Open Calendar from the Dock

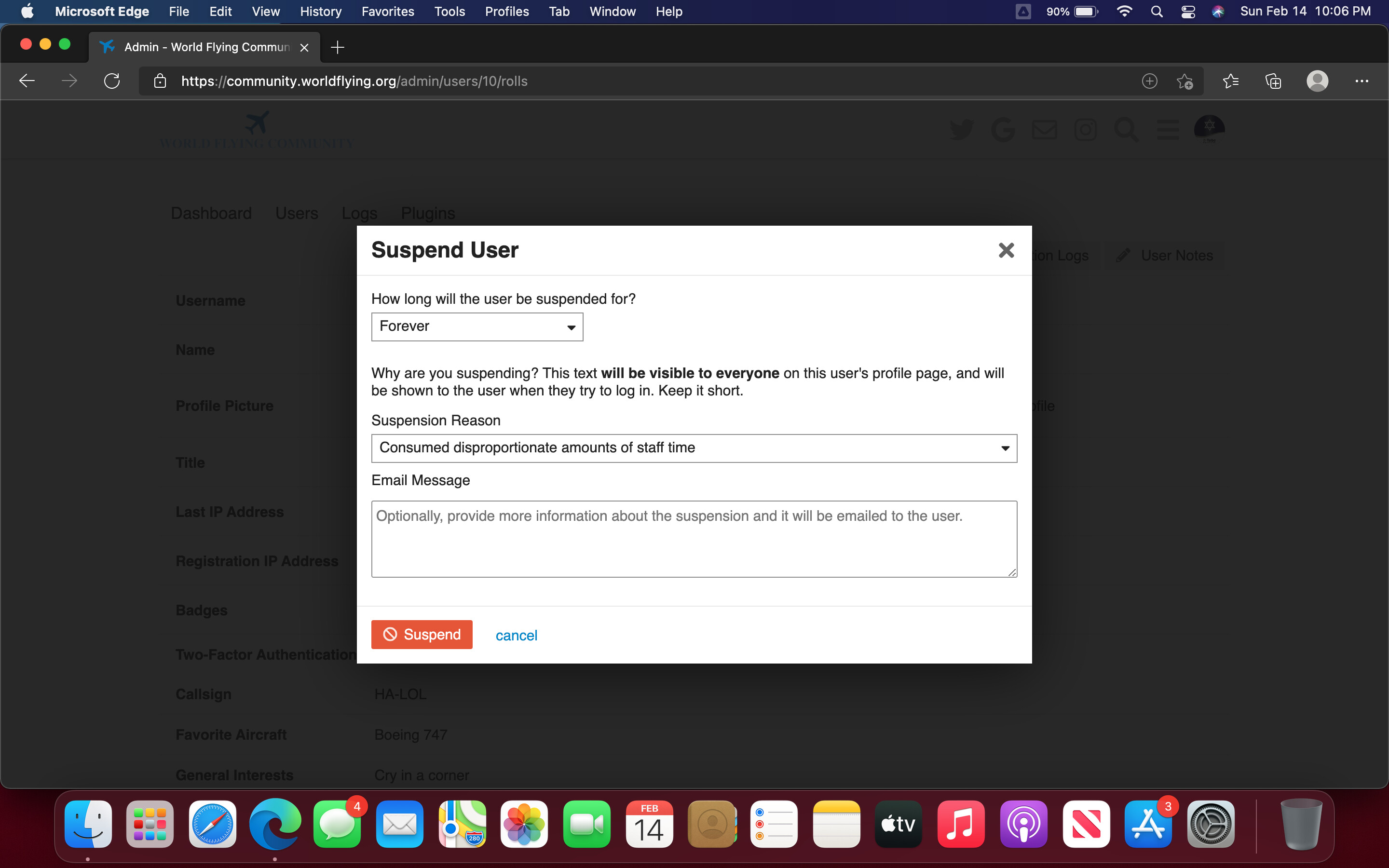click(649, 825)
